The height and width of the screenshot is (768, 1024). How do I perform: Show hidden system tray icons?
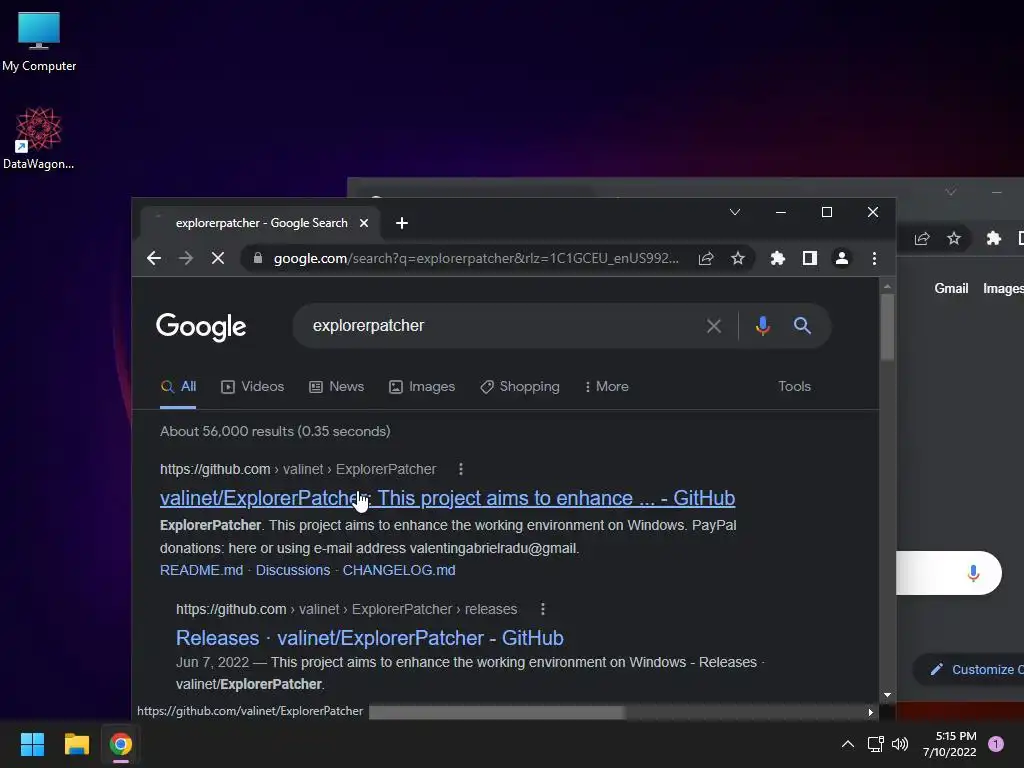click(848, 744)
